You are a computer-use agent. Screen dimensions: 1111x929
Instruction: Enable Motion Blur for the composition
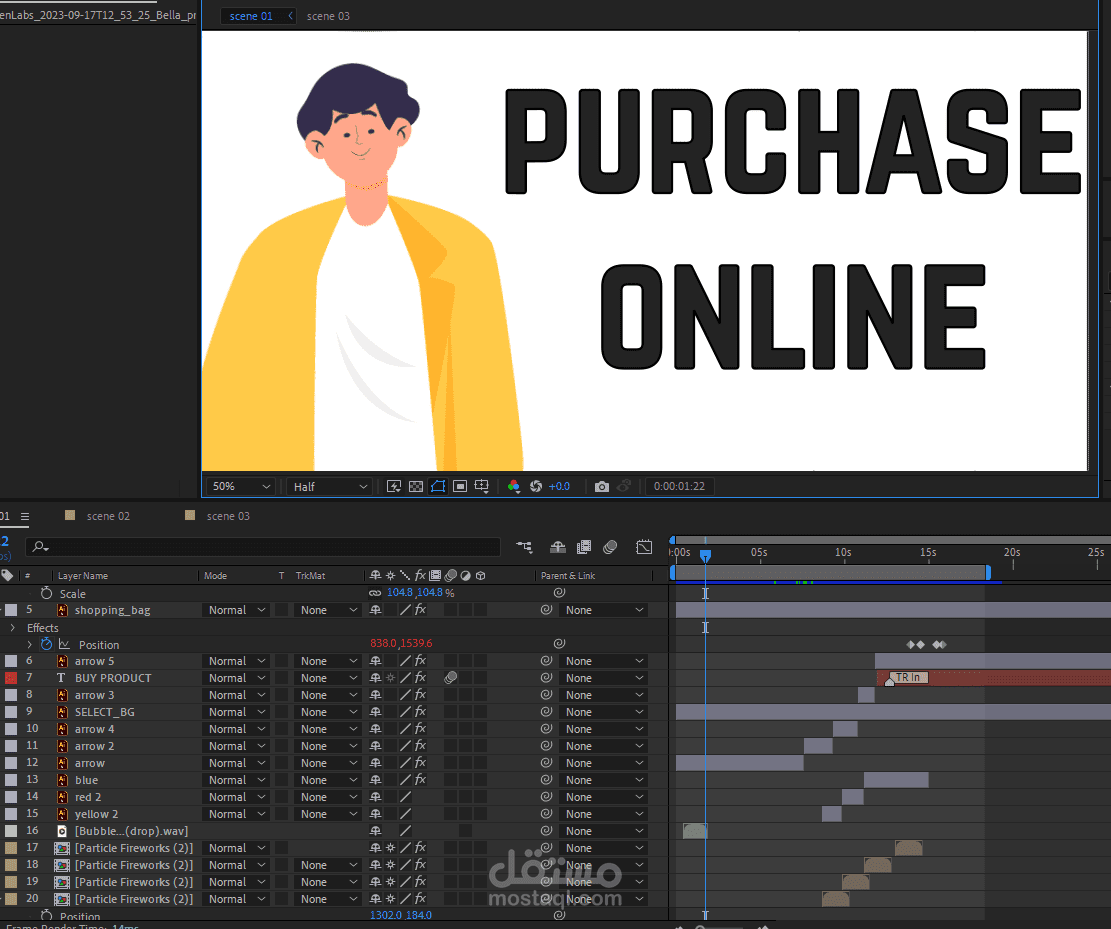tap(610, 547)
